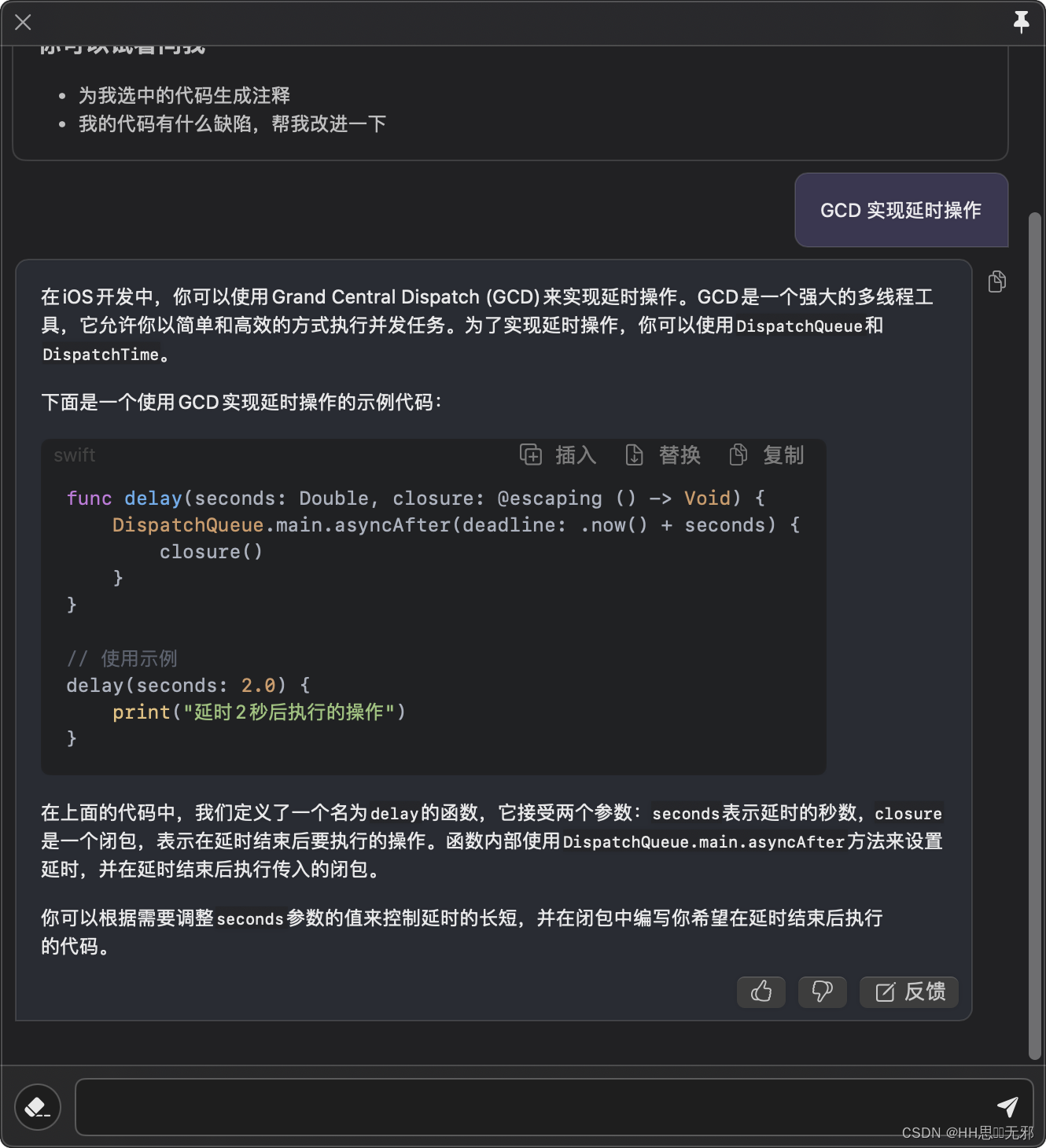Close the chat panel with X icon
This screenshot has width=1046, height=1148.
[x=23, y=22]
